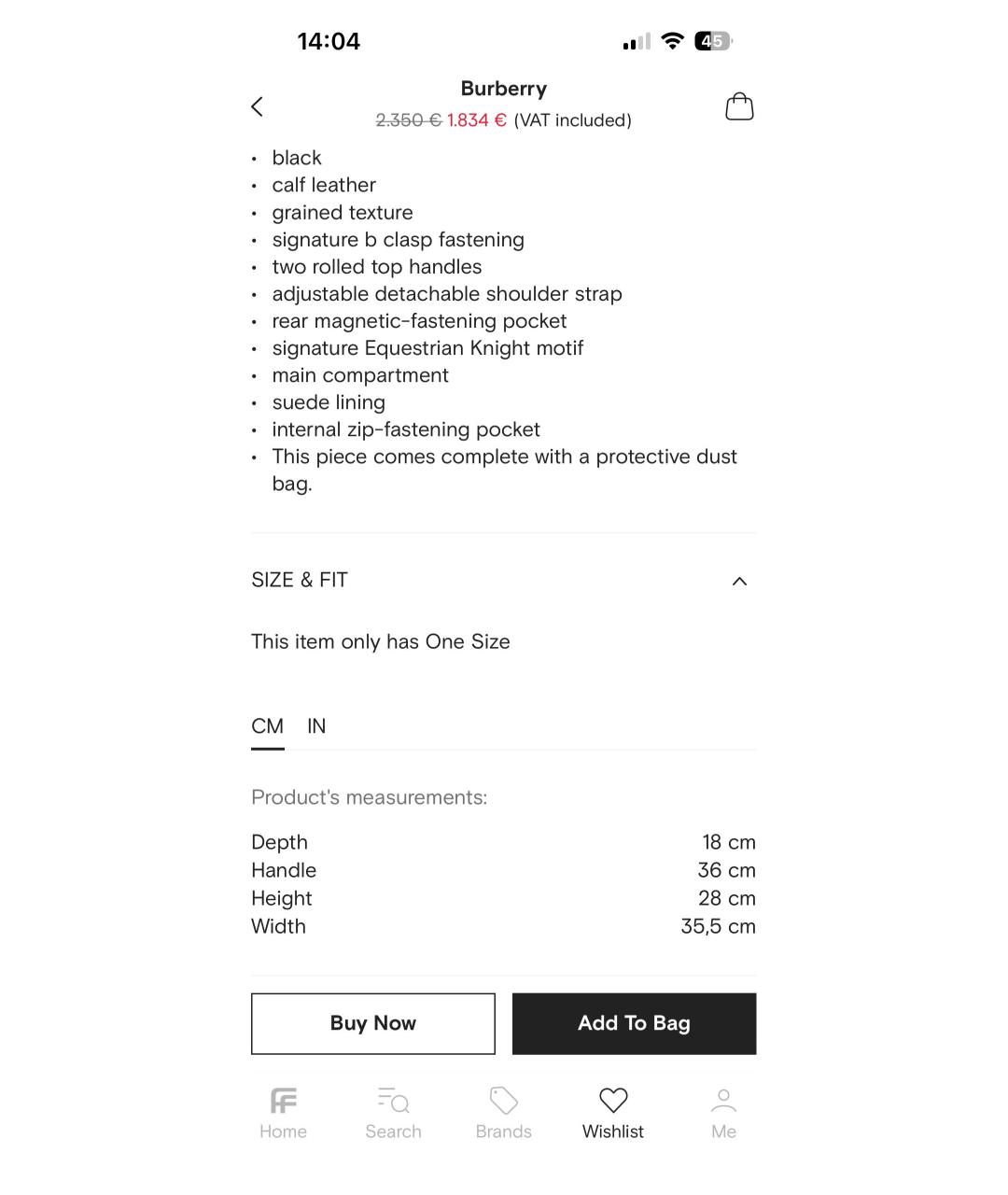Screen dimensions: 1008x1195
Task: Tap the back arrow icon
Action: pyautogui.click(x=258, y=106)
